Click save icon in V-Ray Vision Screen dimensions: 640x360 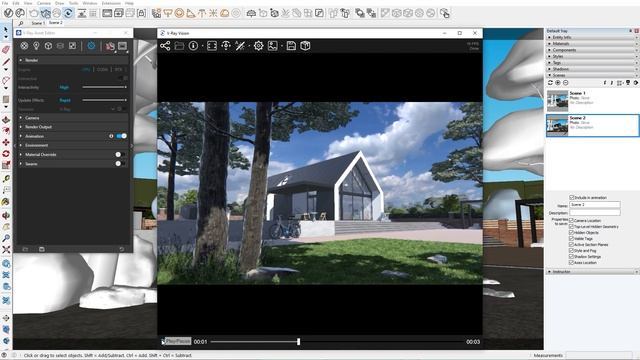(x=291, y=46)
